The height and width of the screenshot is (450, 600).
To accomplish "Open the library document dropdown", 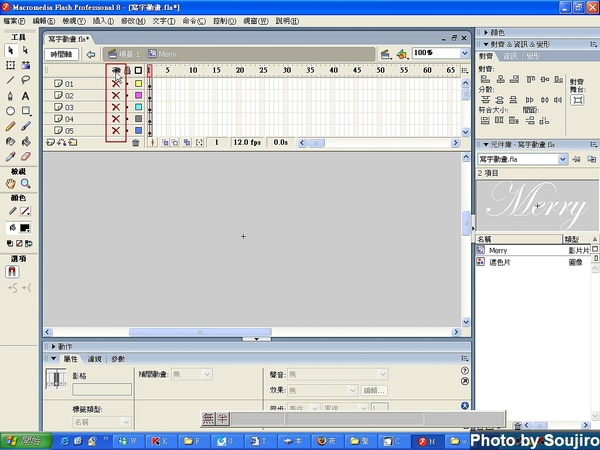I will [562, 159].
